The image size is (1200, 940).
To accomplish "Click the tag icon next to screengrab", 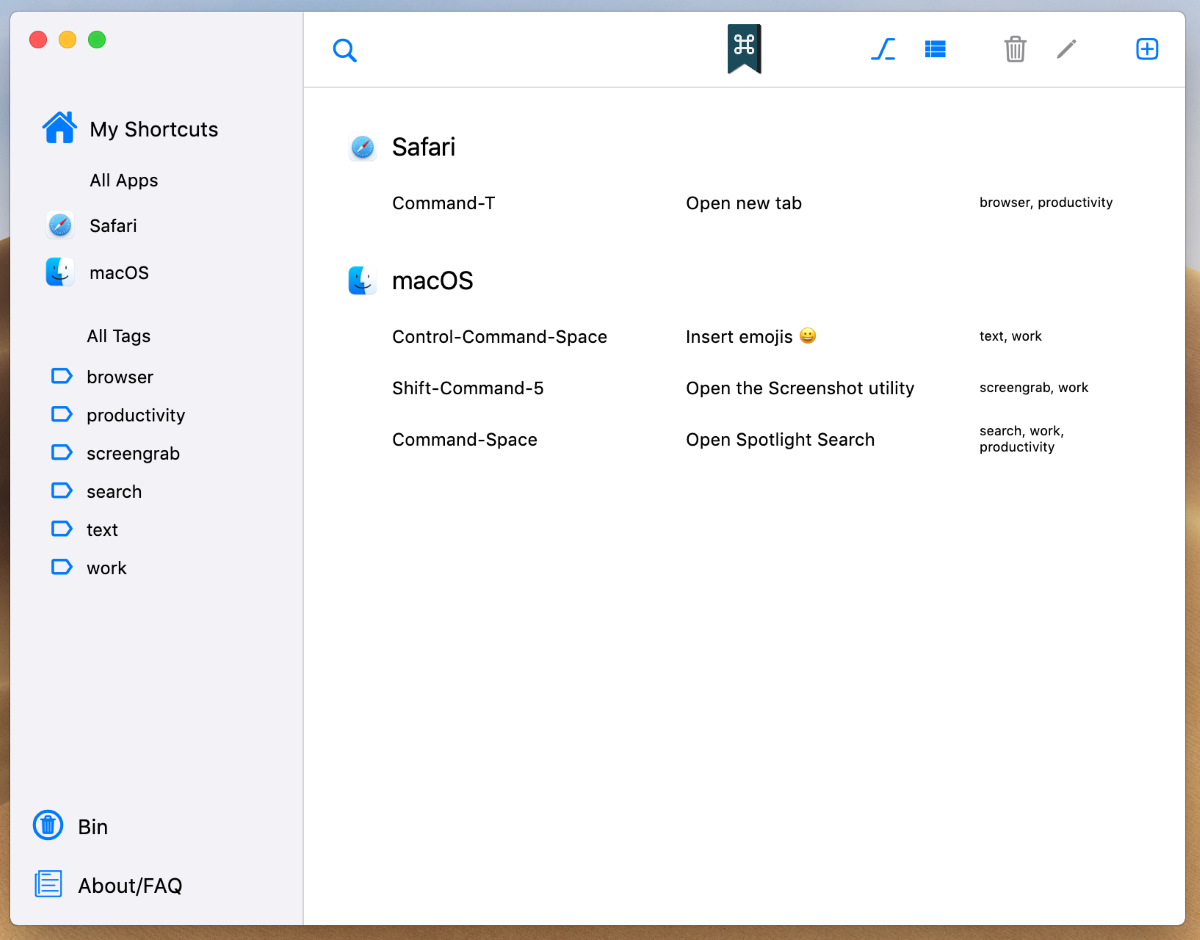I will pos(61,452).
